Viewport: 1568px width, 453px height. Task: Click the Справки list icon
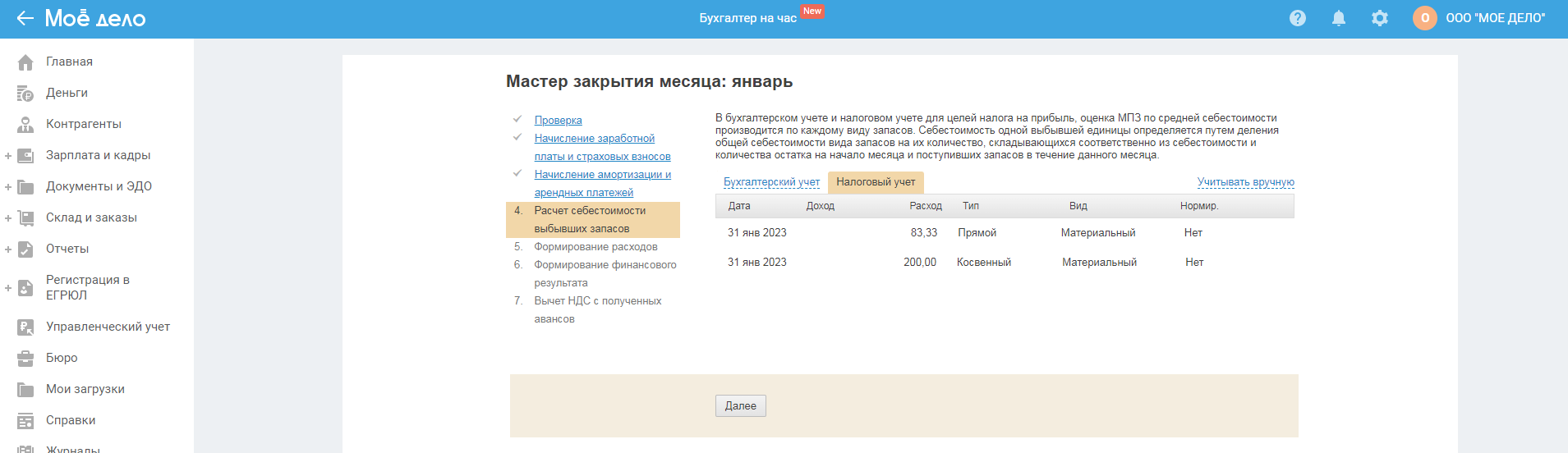25,421
